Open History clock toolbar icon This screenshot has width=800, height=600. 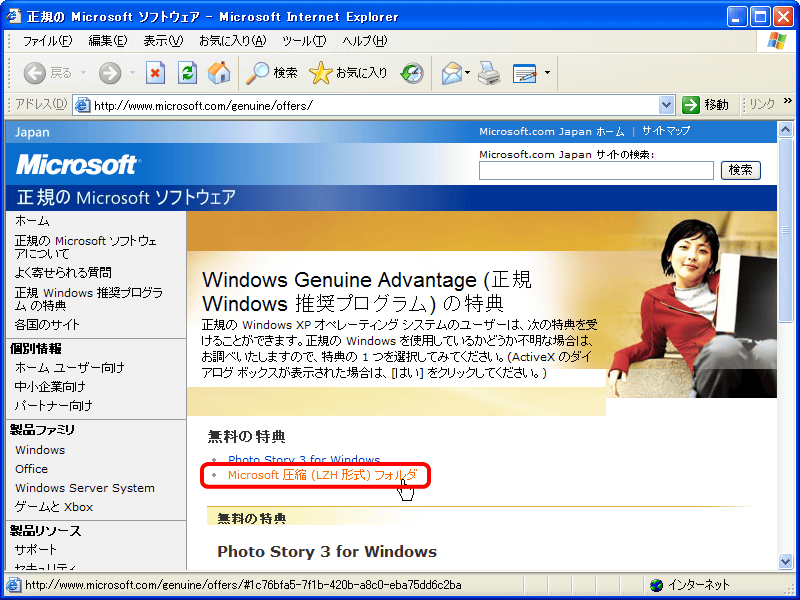pos(412,73)
